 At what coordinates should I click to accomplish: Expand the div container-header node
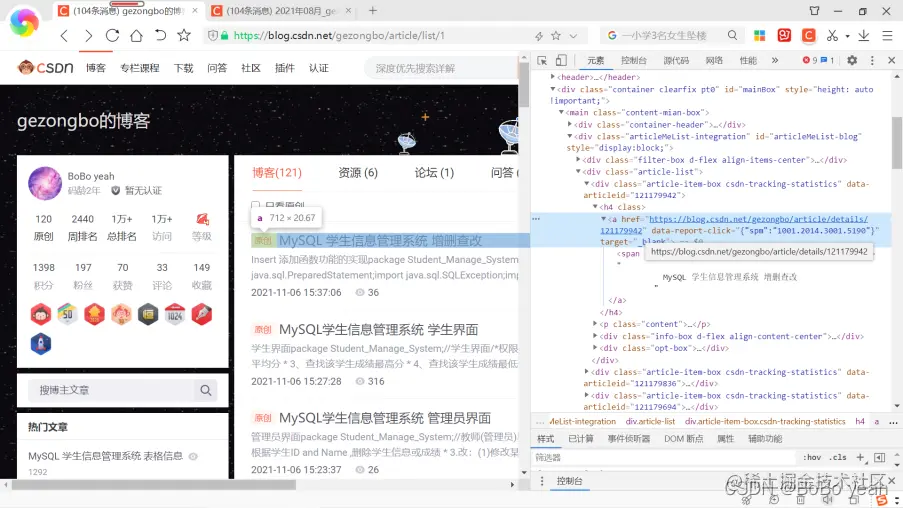coord(570,124)
